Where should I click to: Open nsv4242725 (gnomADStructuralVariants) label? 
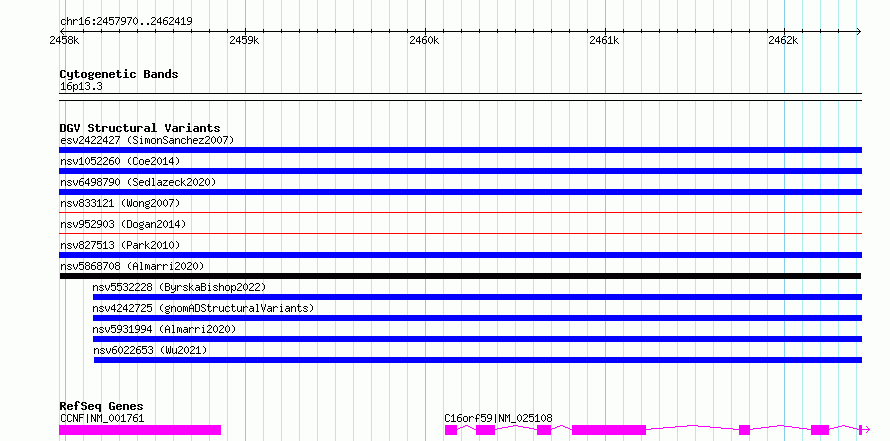203,308
